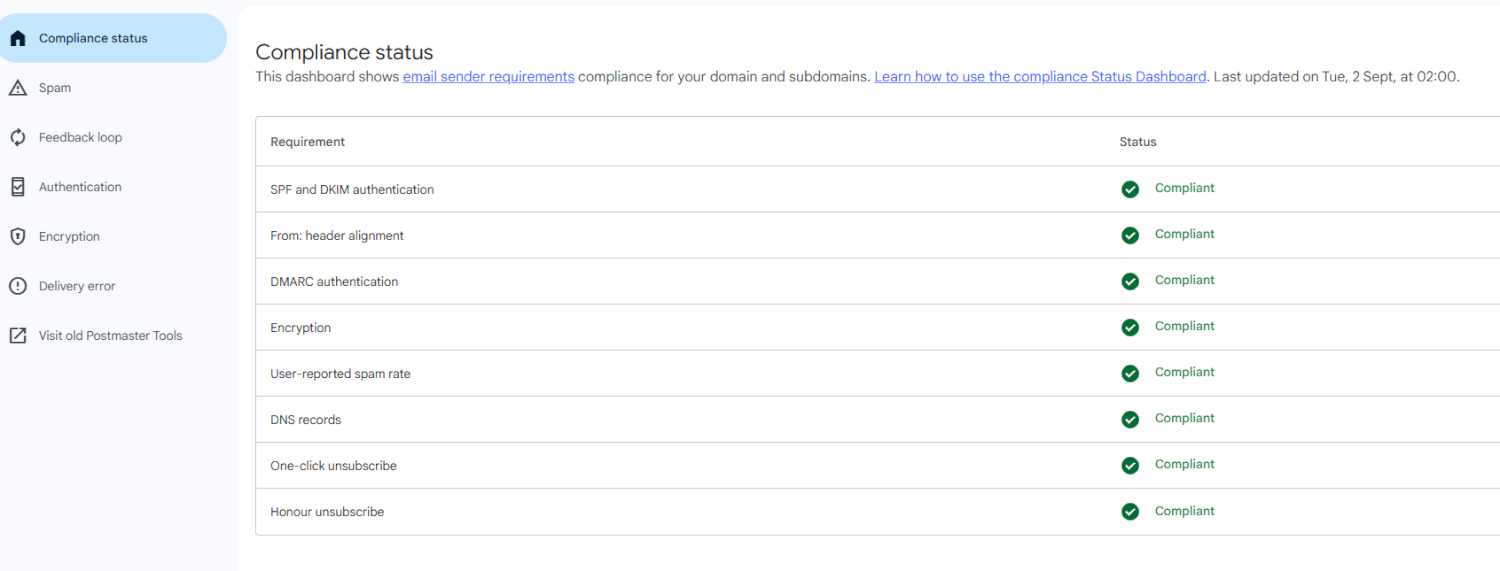Screen dimensions: 1500x571
Task: Click the Delivery error exclamation icon
Action: tap(17, 286)
